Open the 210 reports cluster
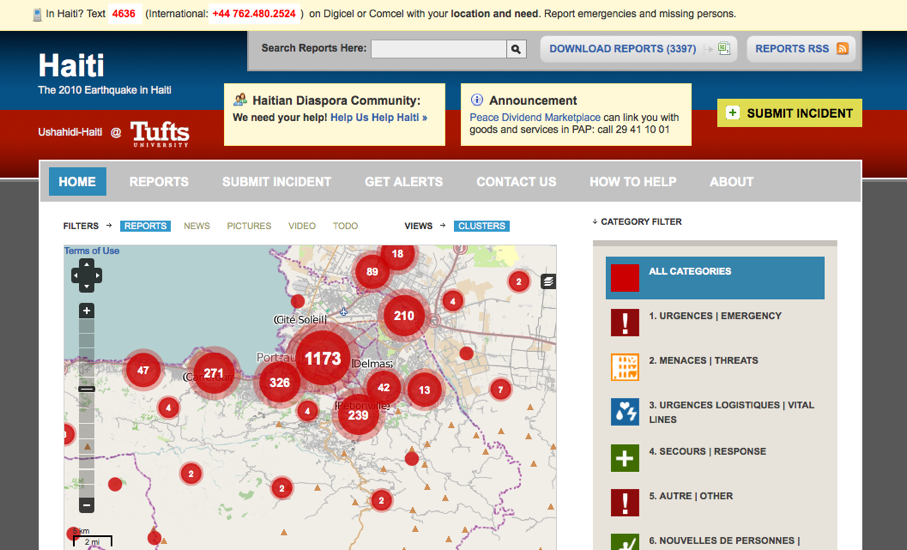This screenshot has height=550, width=907. (404, 316)
